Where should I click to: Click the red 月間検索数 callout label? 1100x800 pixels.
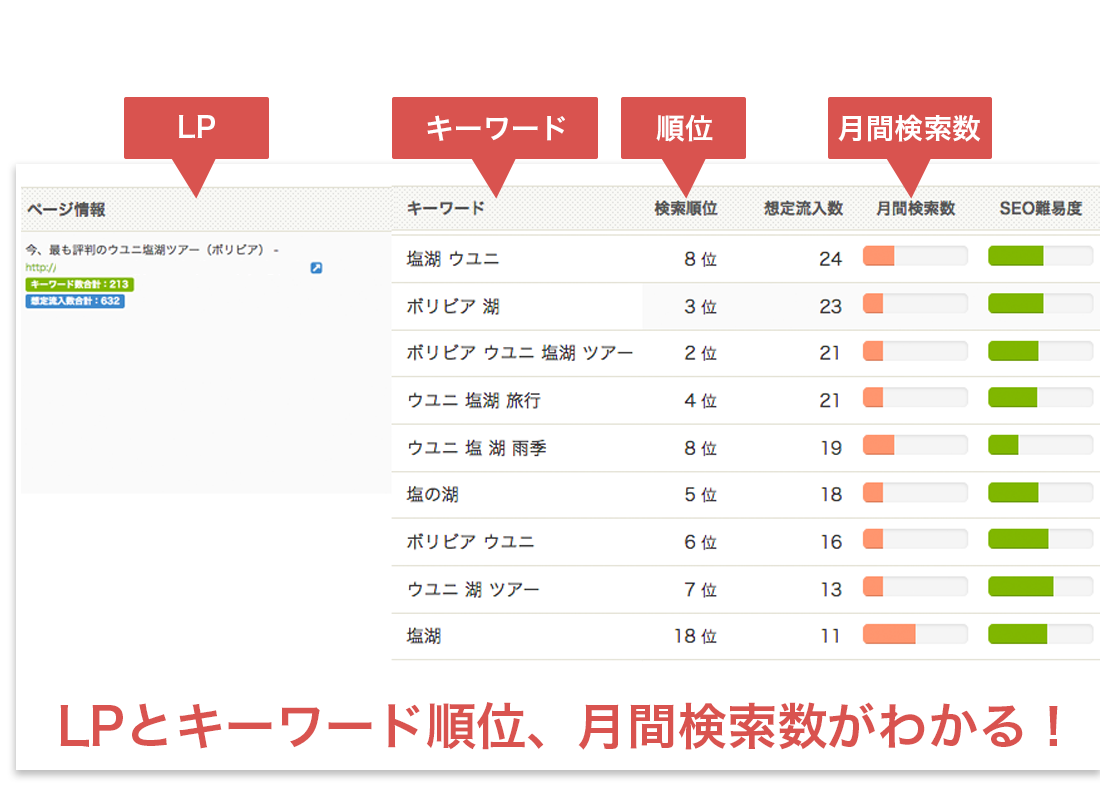click(910, 127)
